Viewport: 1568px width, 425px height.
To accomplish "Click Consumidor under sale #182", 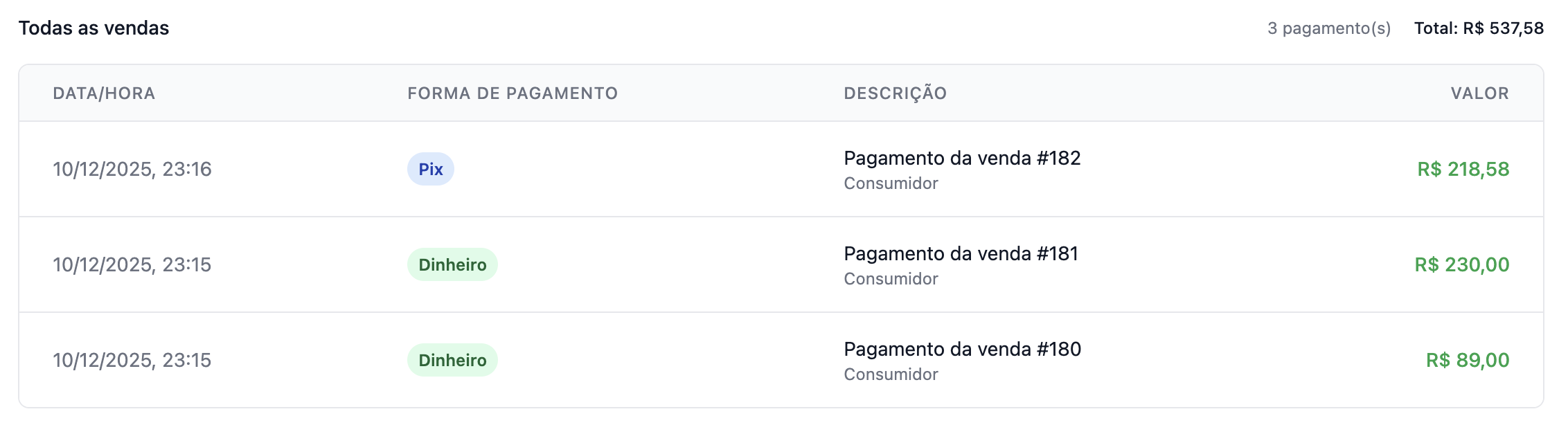I will pos(891,183).
